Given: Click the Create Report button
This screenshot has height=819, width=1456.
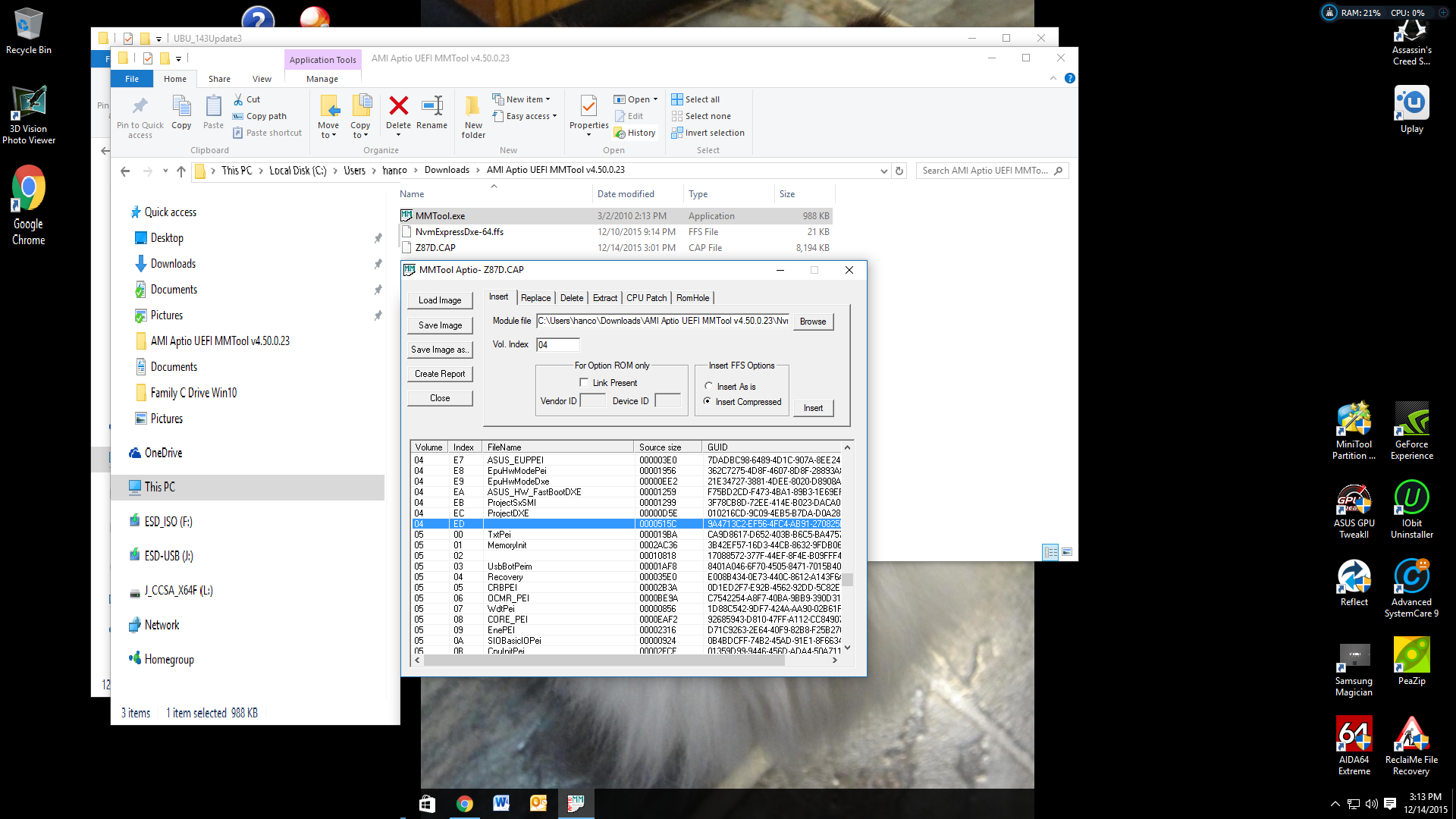Looking at the screenshot, I should (x=440, y=374).
